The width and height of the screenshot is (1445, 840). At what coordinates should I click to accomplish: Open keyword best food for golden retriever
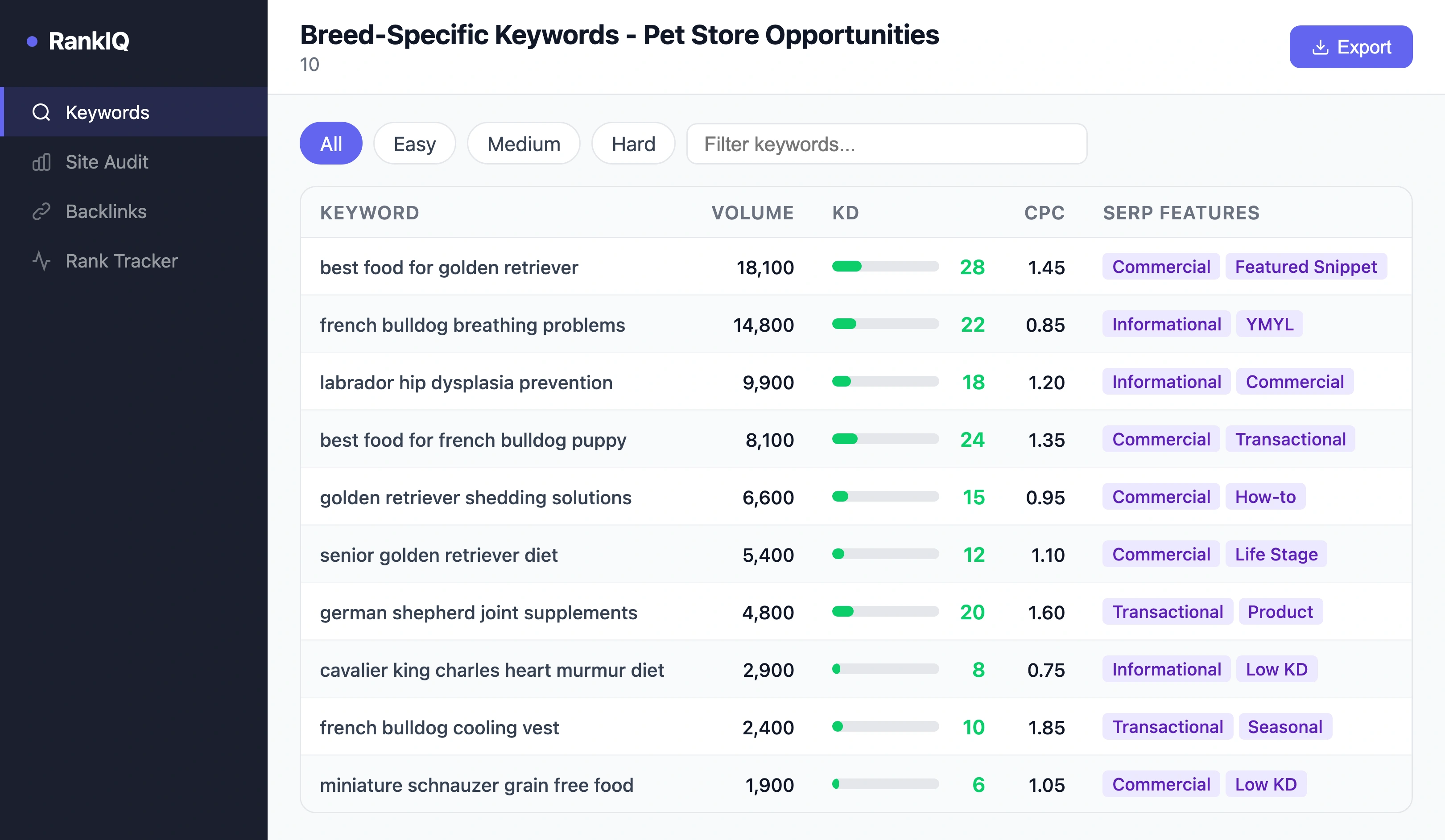(x=449, y=267)
